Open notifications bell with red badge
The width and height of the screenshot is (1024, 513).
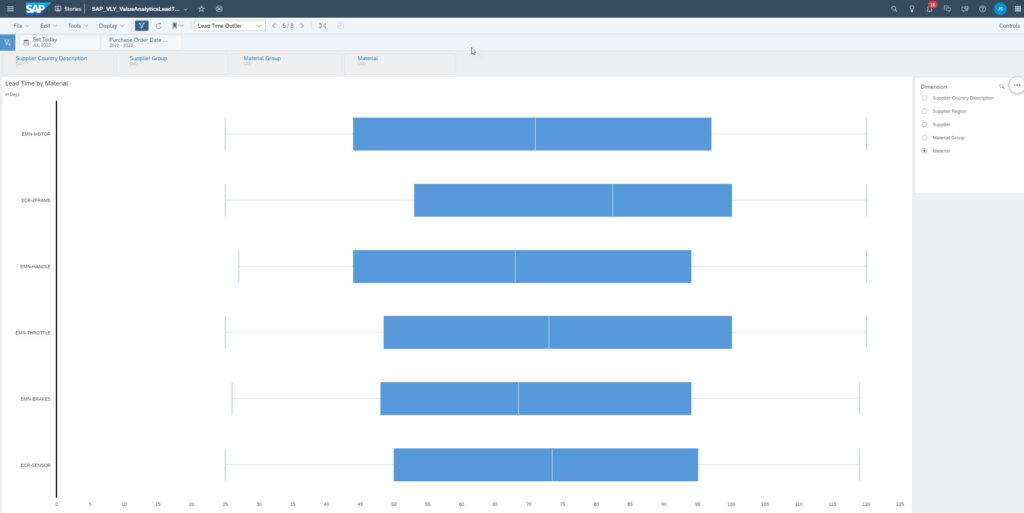click(x=930, y=8)
